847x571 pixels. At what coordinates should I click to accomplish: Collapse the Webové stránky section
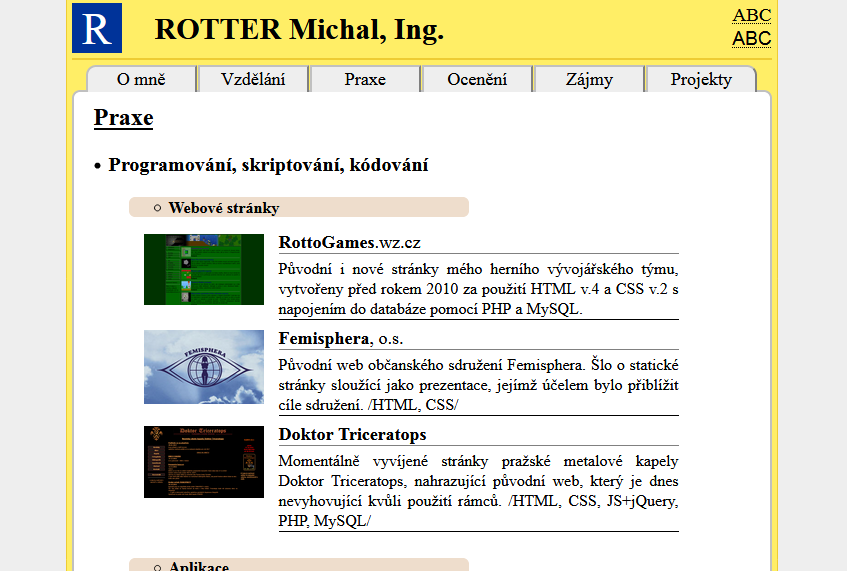[223, 208]
